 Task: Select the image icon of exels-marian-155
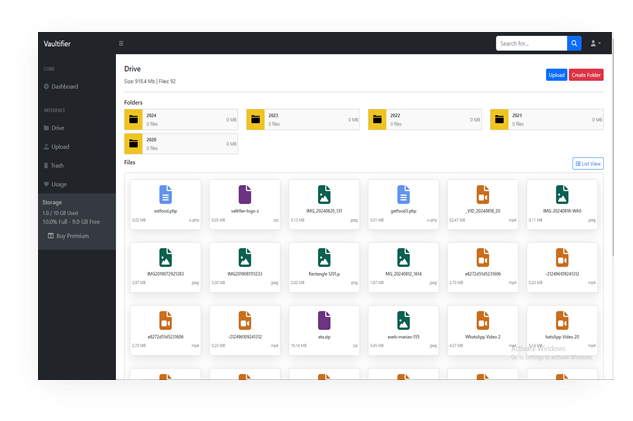(403, 320)
